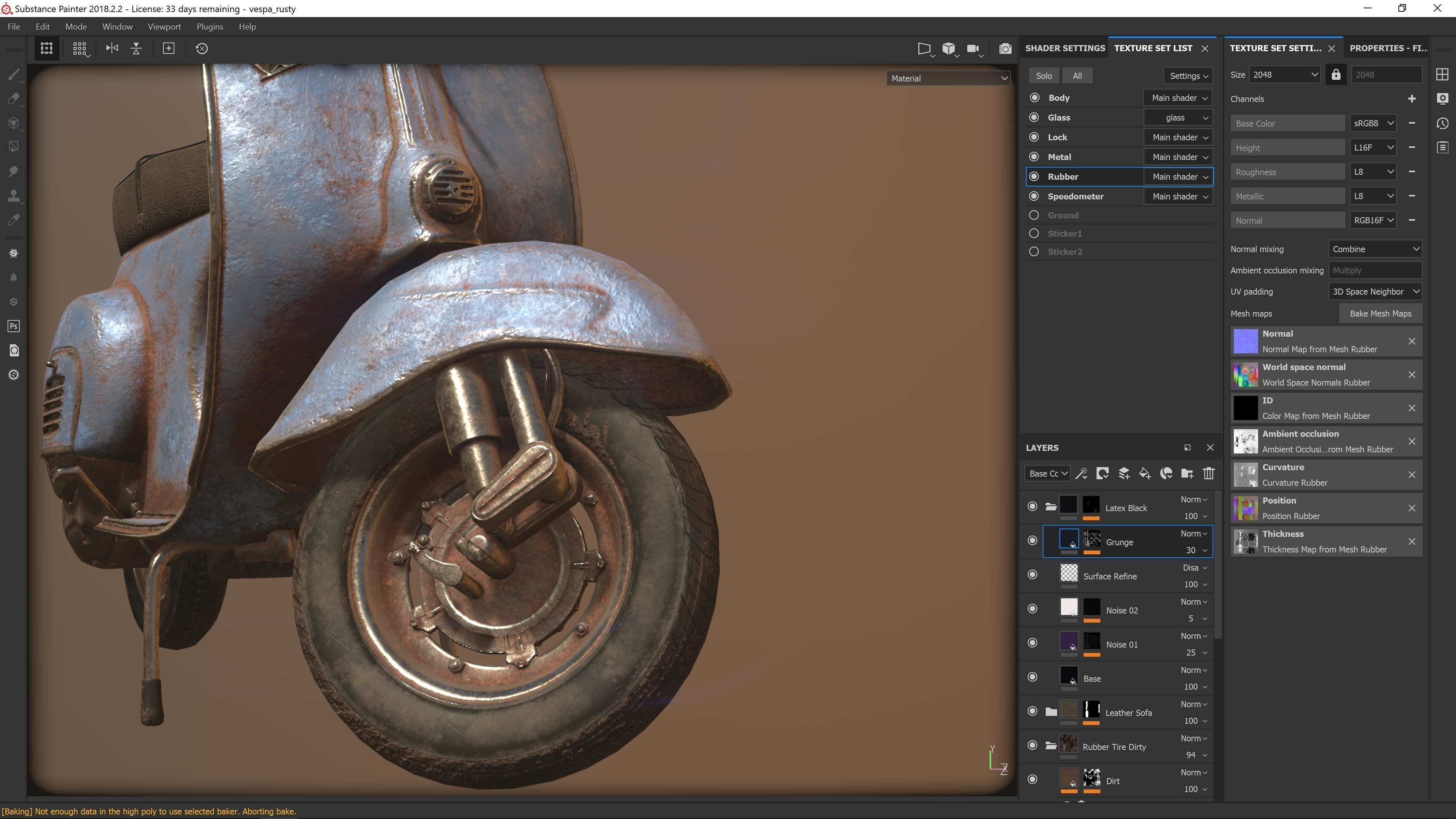This screenshot has width=1456, height=819.
Task: Add a mask with the layers wand icon
Action: click(1081, 474)
